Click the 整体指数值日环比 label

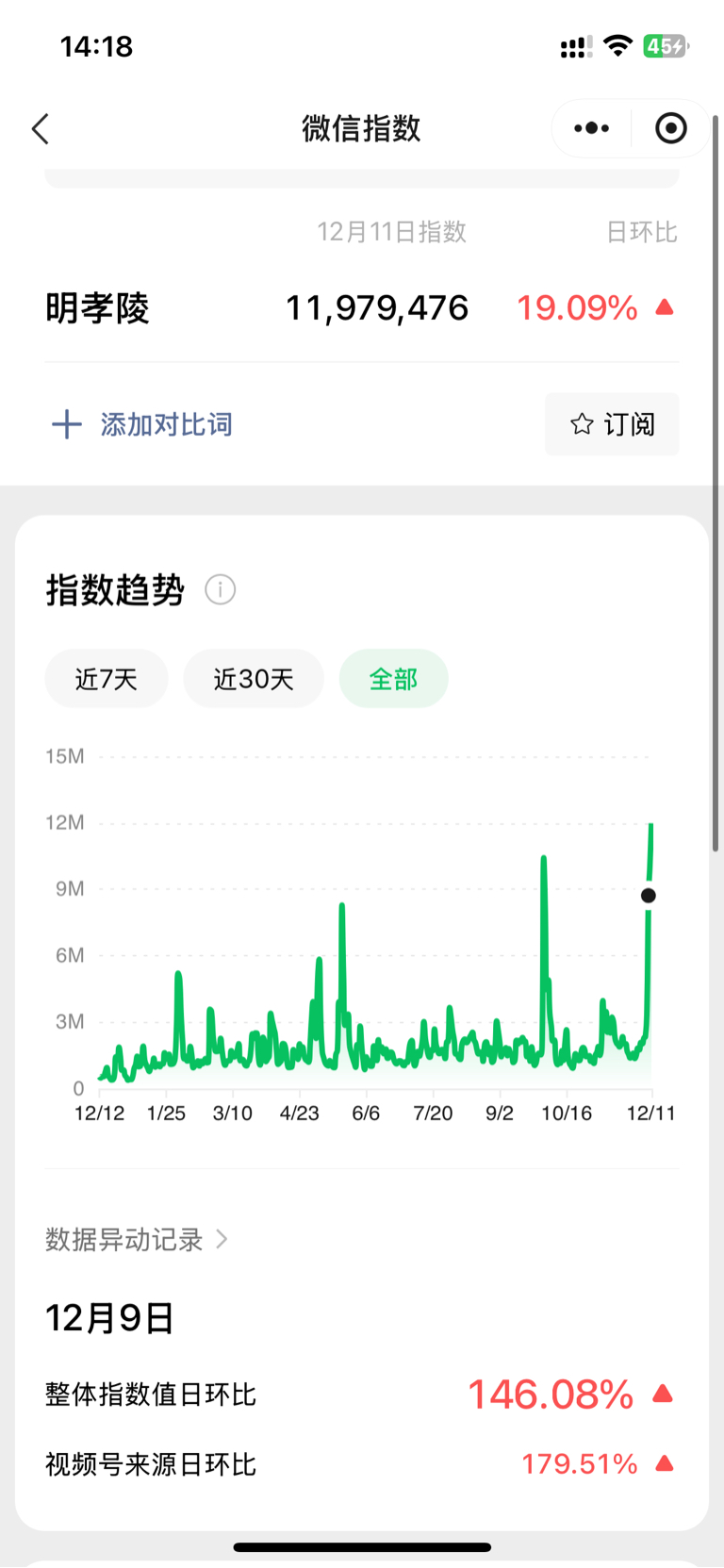tap(151, 1395)
